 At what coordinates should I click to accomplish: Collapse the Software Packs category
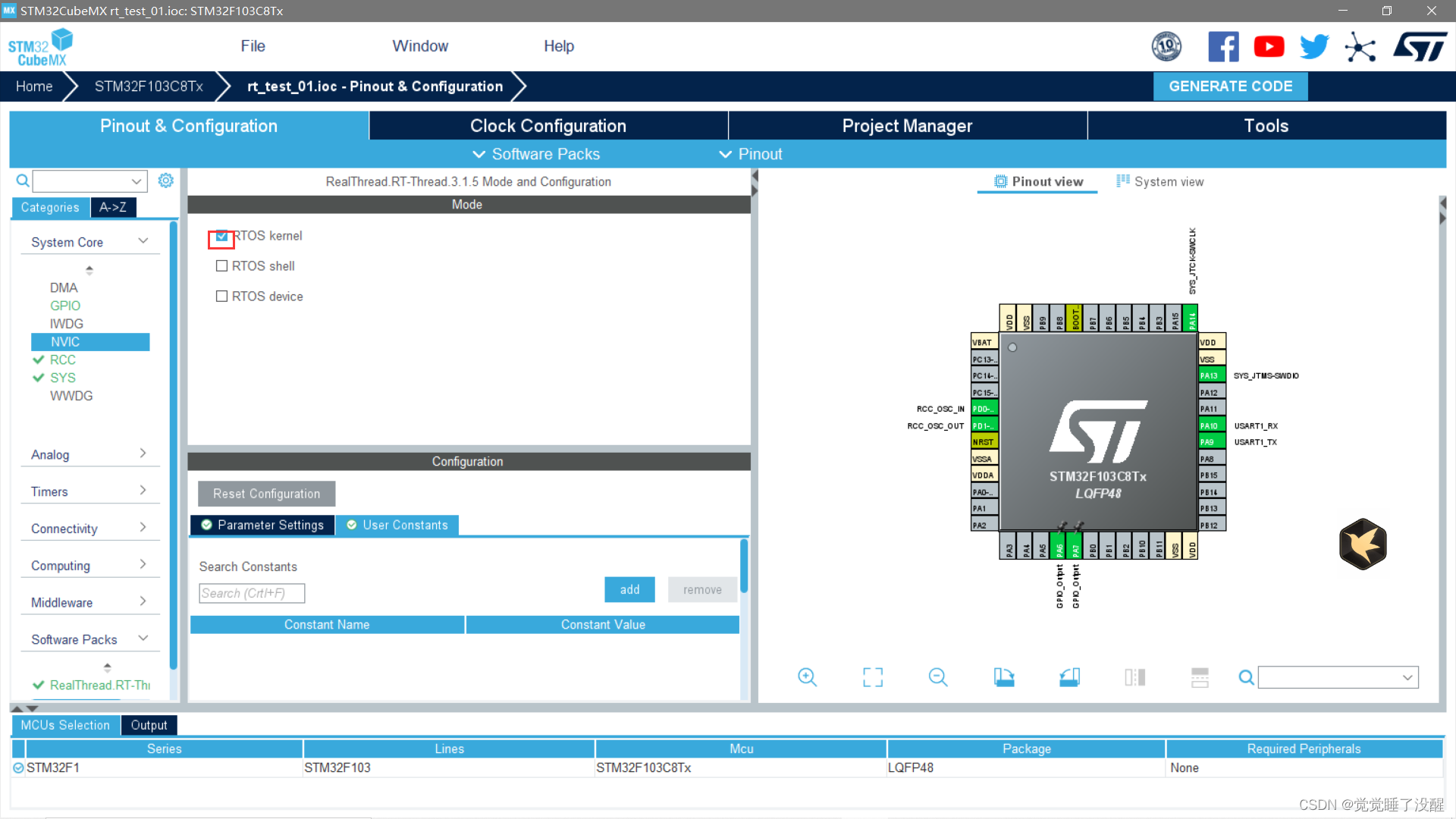coord(143,639)
